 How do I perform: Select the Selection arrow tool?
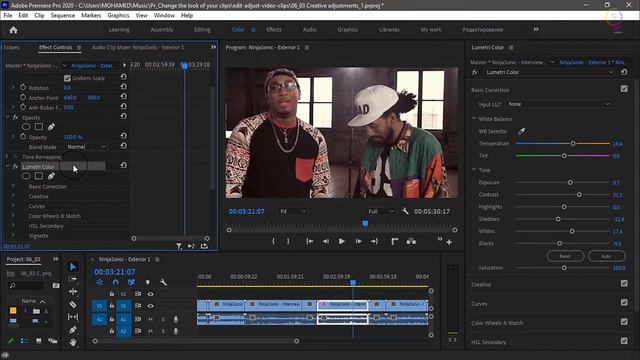point(73,267)
